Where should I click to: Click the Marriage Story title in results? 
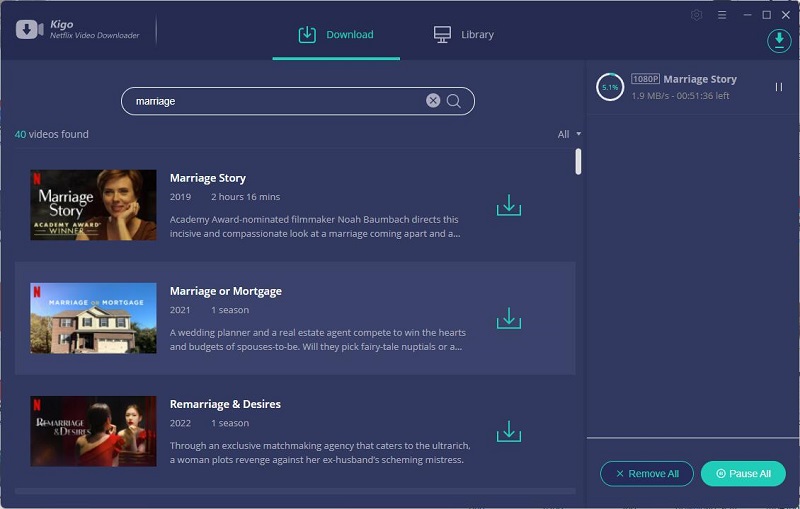coord(208,178)
